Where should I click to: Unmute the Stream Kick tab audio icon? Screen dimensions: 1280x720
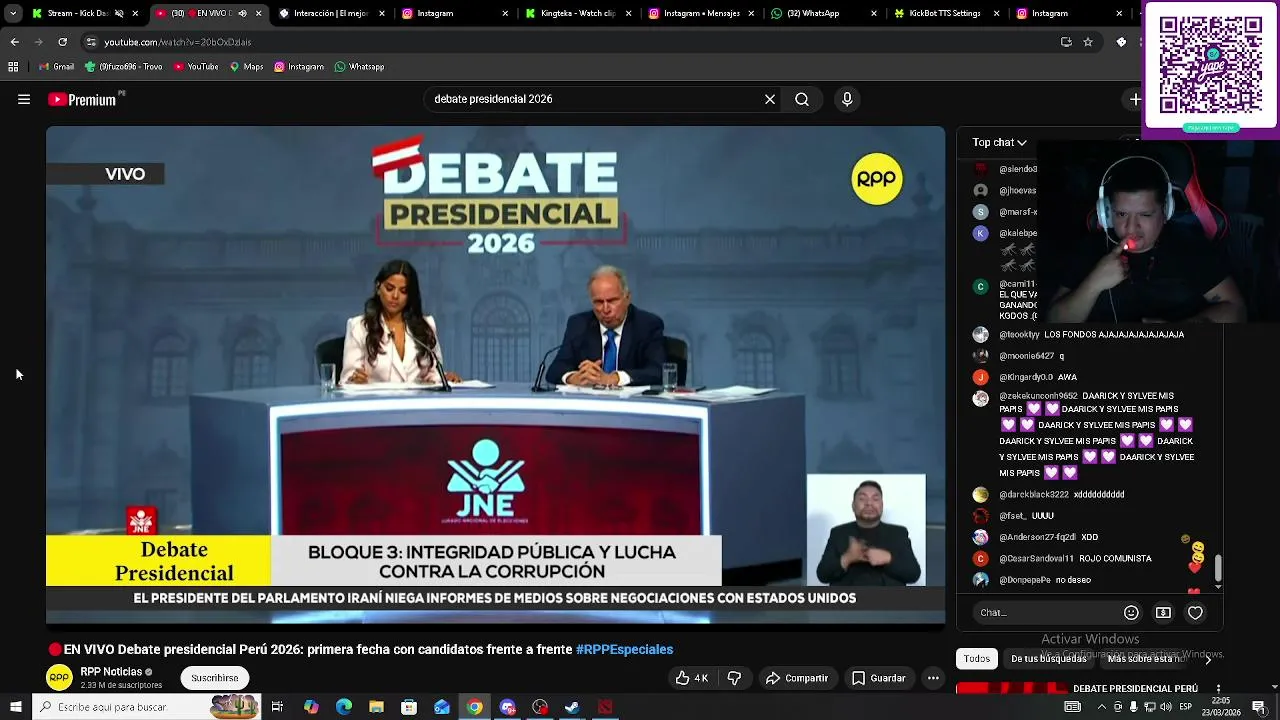(x=119, y=14)
